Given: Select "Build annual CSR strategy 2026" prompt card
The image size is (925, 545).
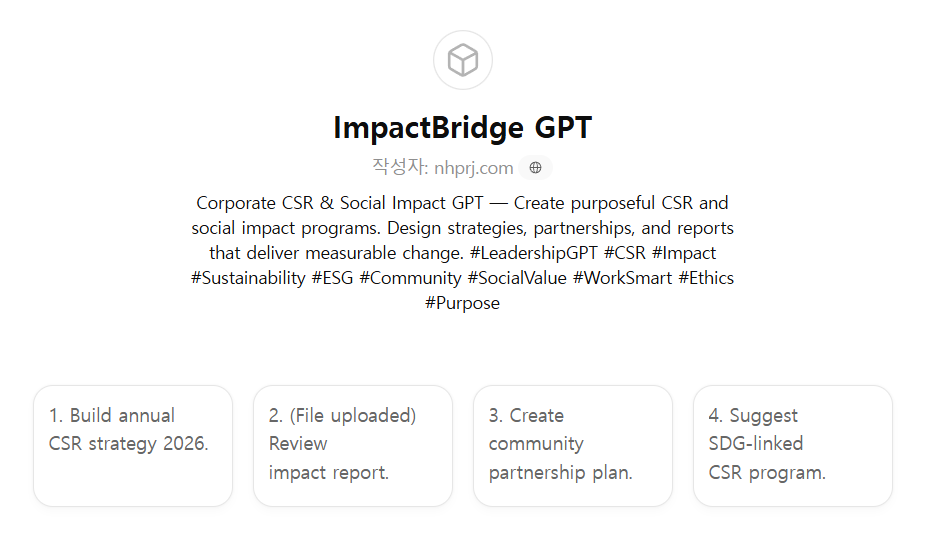Looking at the screenshot, I should coord(133,445).
